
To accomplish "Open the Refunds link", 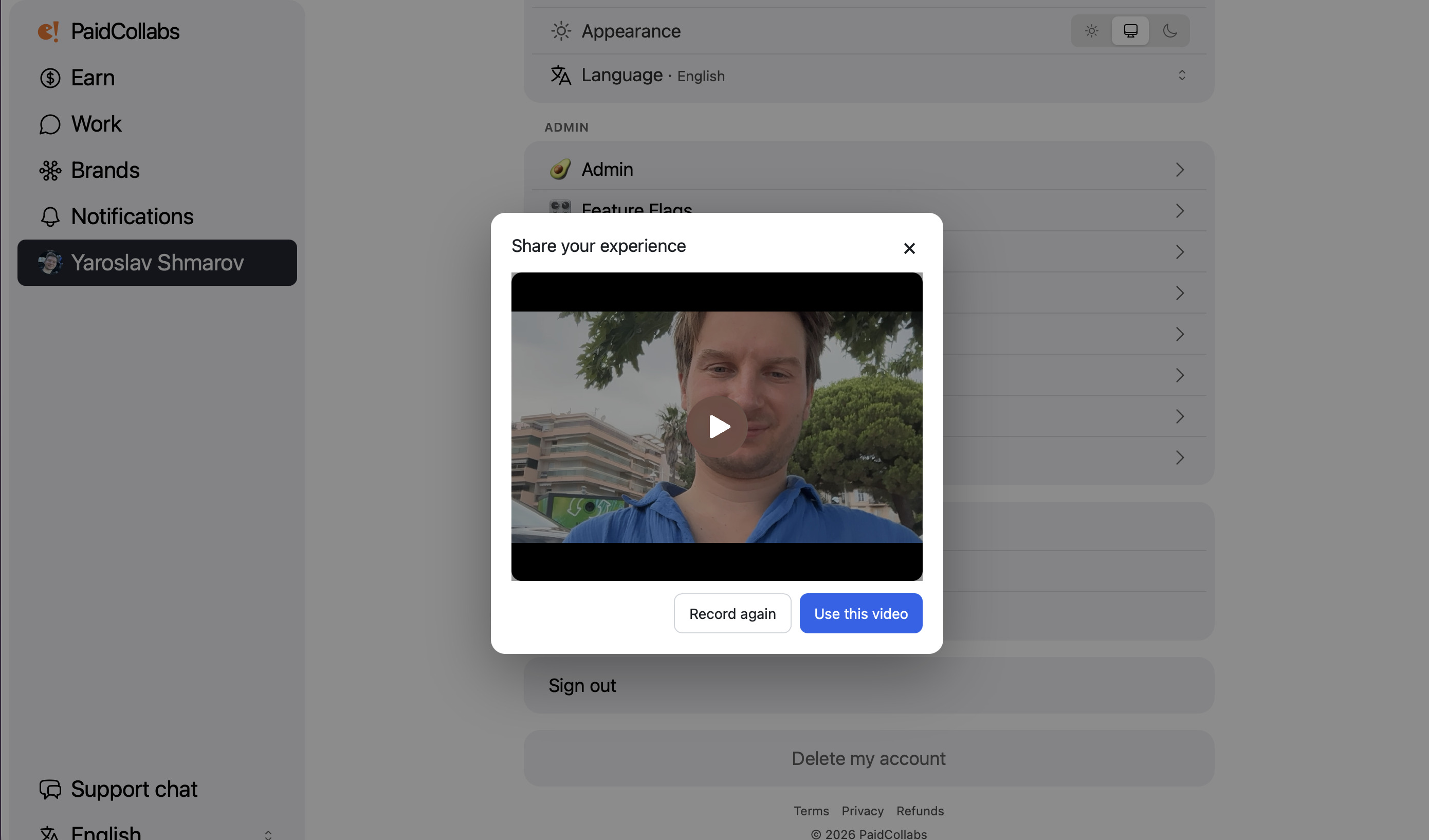I will click(x=920, y=811).
